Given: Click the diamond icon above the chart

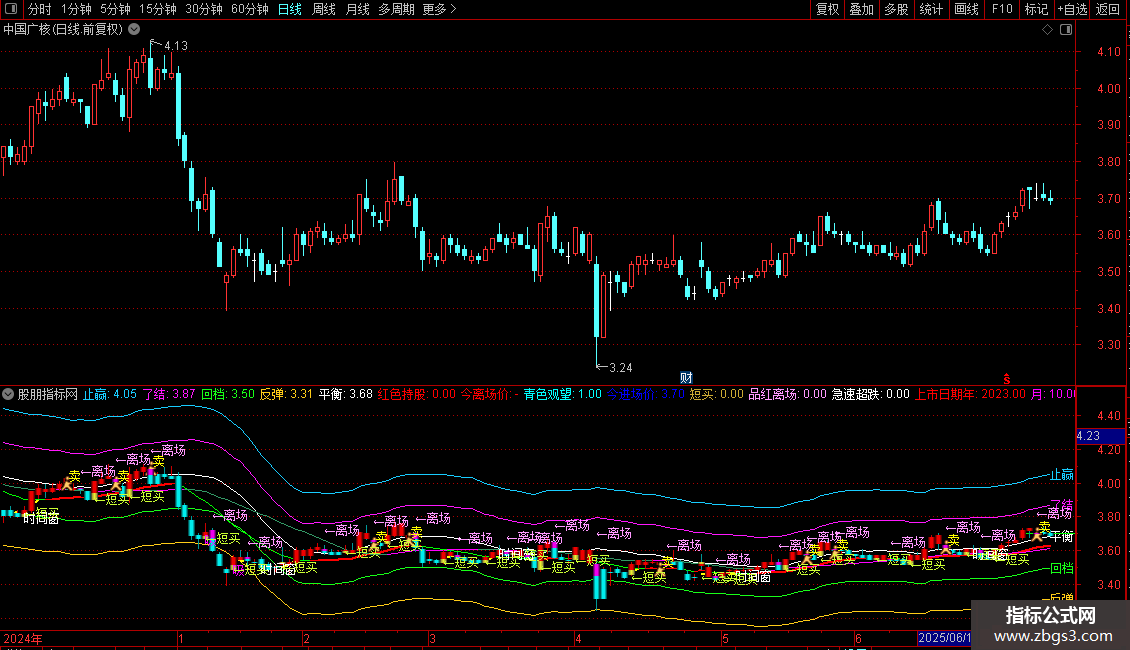Looking at the screenshot, I should pyautogui.click(x=1047, y=30).
